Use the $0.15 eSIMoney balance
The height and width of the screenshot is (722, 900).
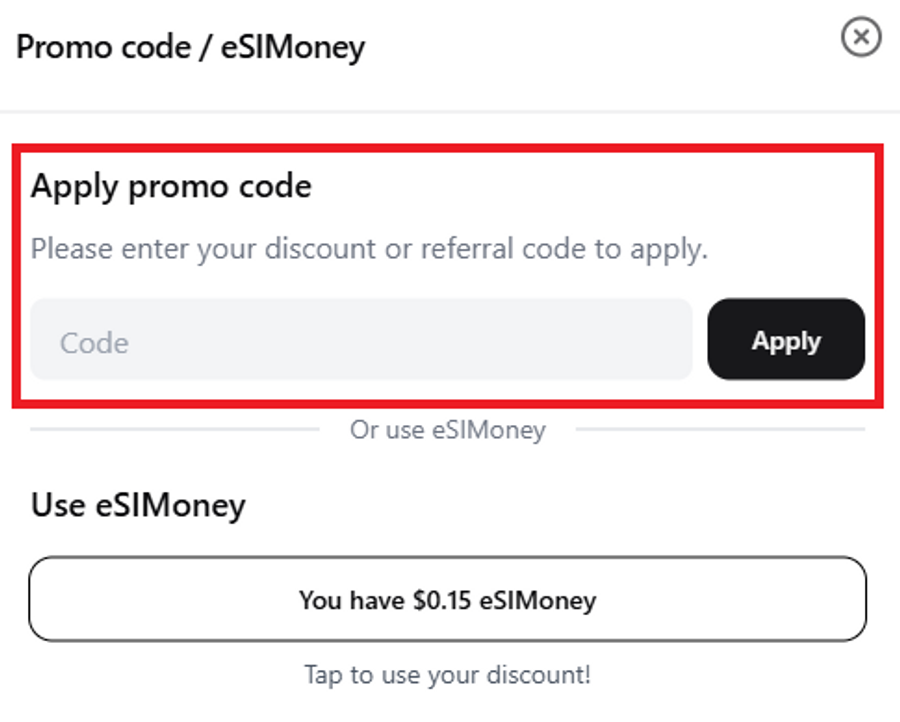(447, 599)
